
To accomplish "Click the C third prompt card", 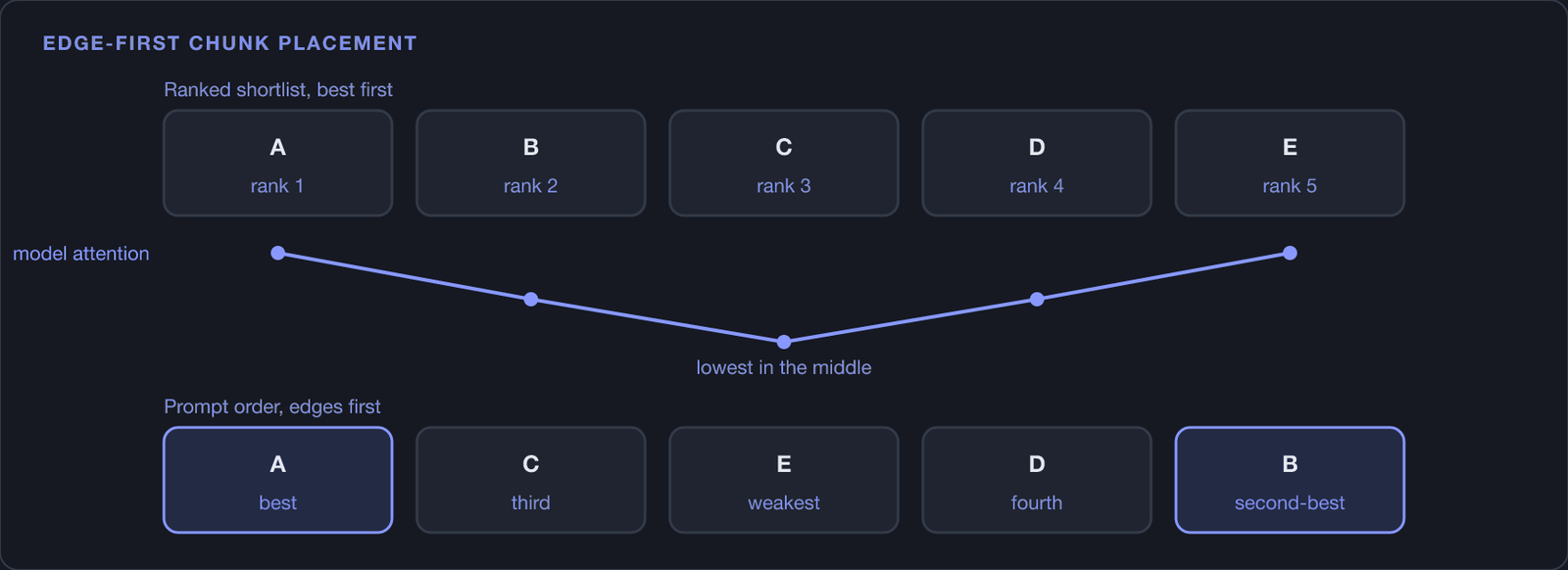I will pyautogui.click(x=531, y=480).
